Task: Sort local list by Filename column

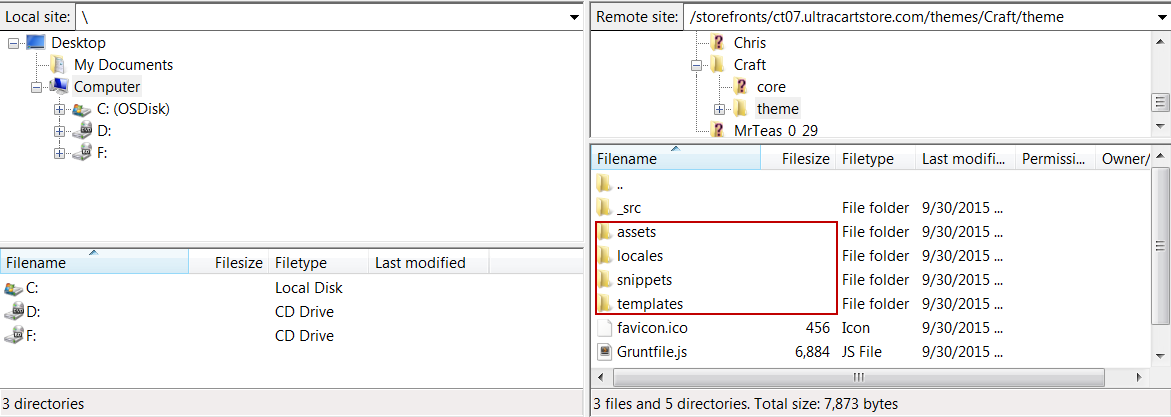Action: (x=95, y=262)
